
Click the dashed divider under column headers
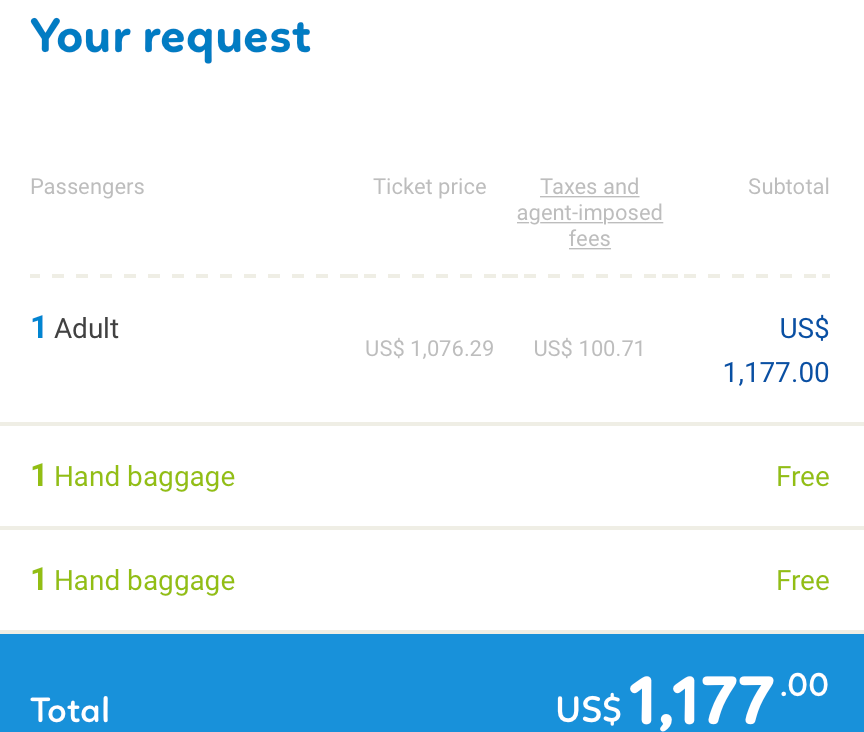point(430,275)
